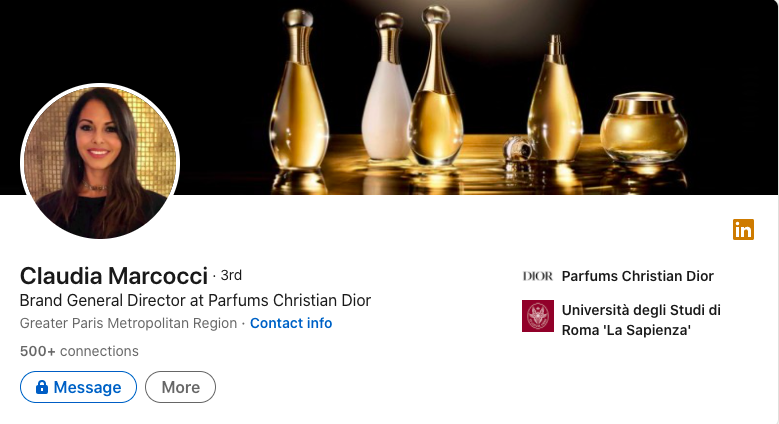Open the Parfums Christian Dior company link
Screen dimensions: 779x424
point(638,276)
